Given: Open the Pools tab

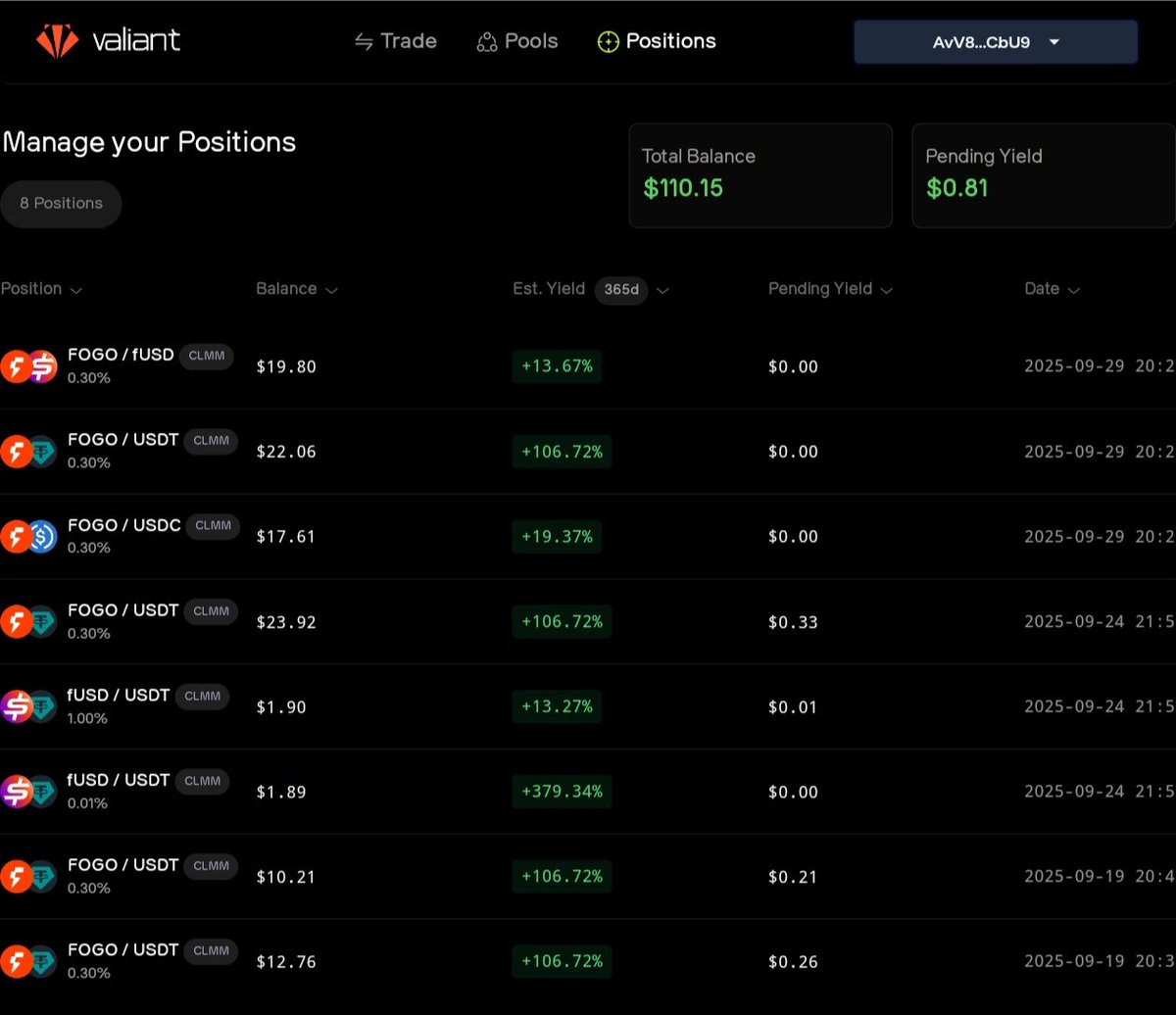Looking at the screenshot, I should tap(517, 41).
